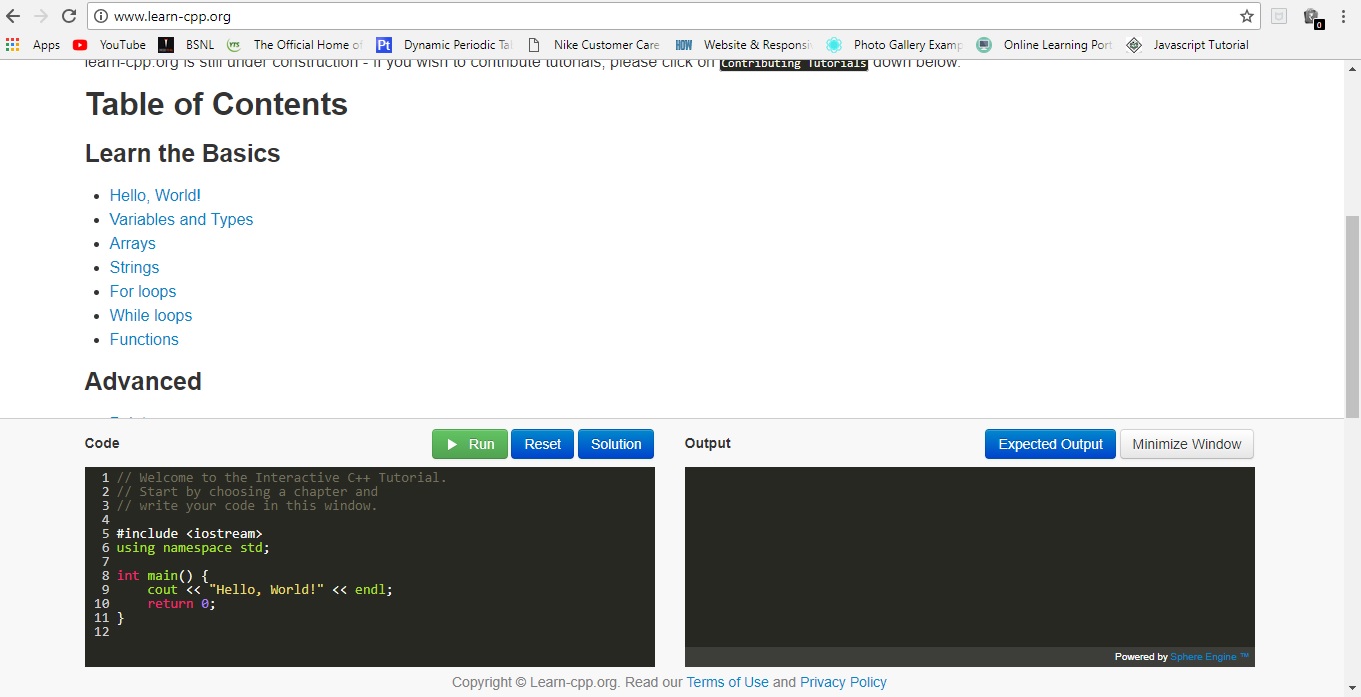Open the Dynamic Periodic Table bookmark
Image resolution: width=1361 pixels, height=697 pixels.
[448, 44]
